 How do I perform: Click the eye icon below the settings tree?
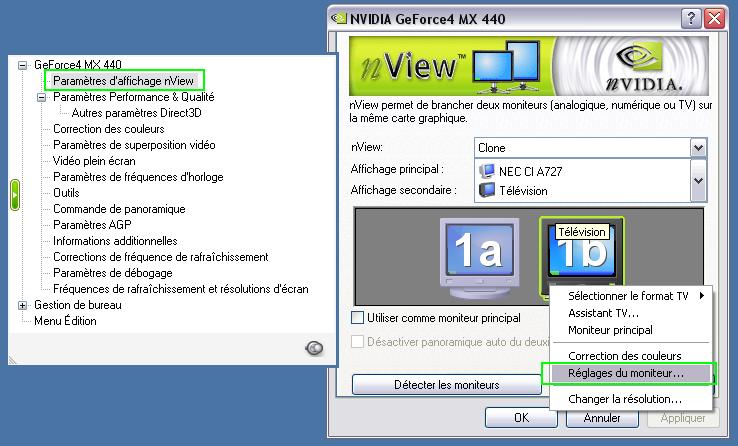tap(313, 348)
